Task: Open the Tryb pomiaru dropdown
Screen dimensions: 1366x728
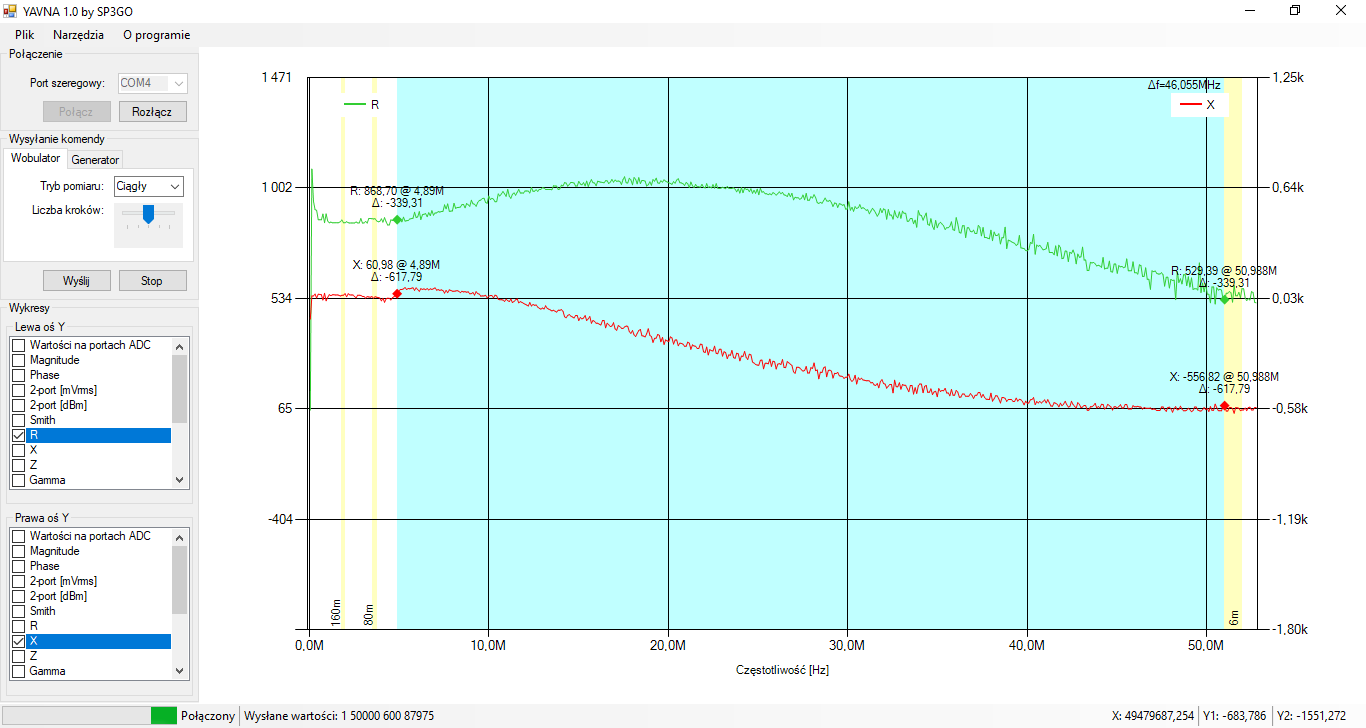Action: [148, 186]
